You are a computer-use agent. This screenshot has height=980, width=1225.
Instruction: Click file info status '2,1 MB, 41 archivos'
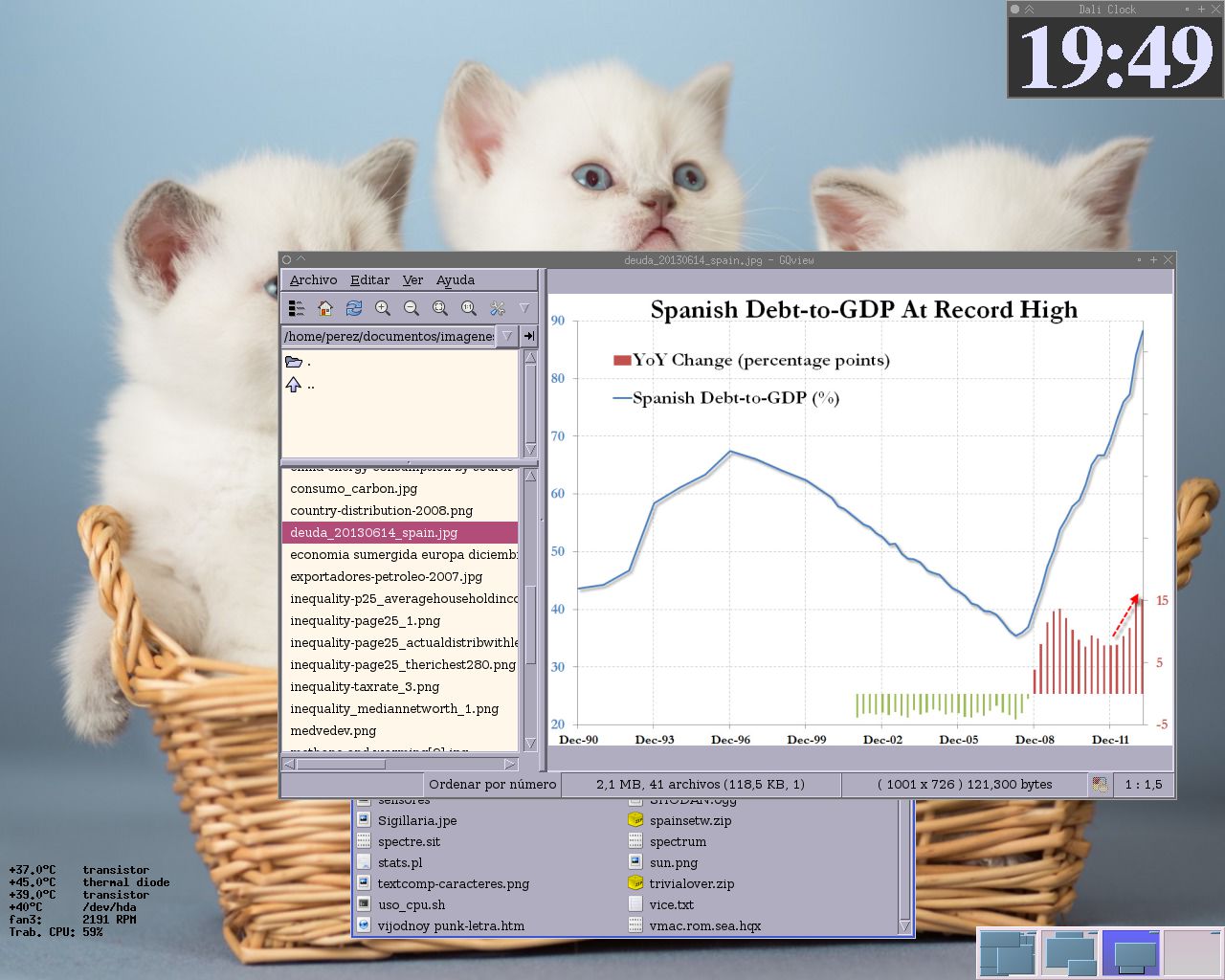tap(701, 784)
